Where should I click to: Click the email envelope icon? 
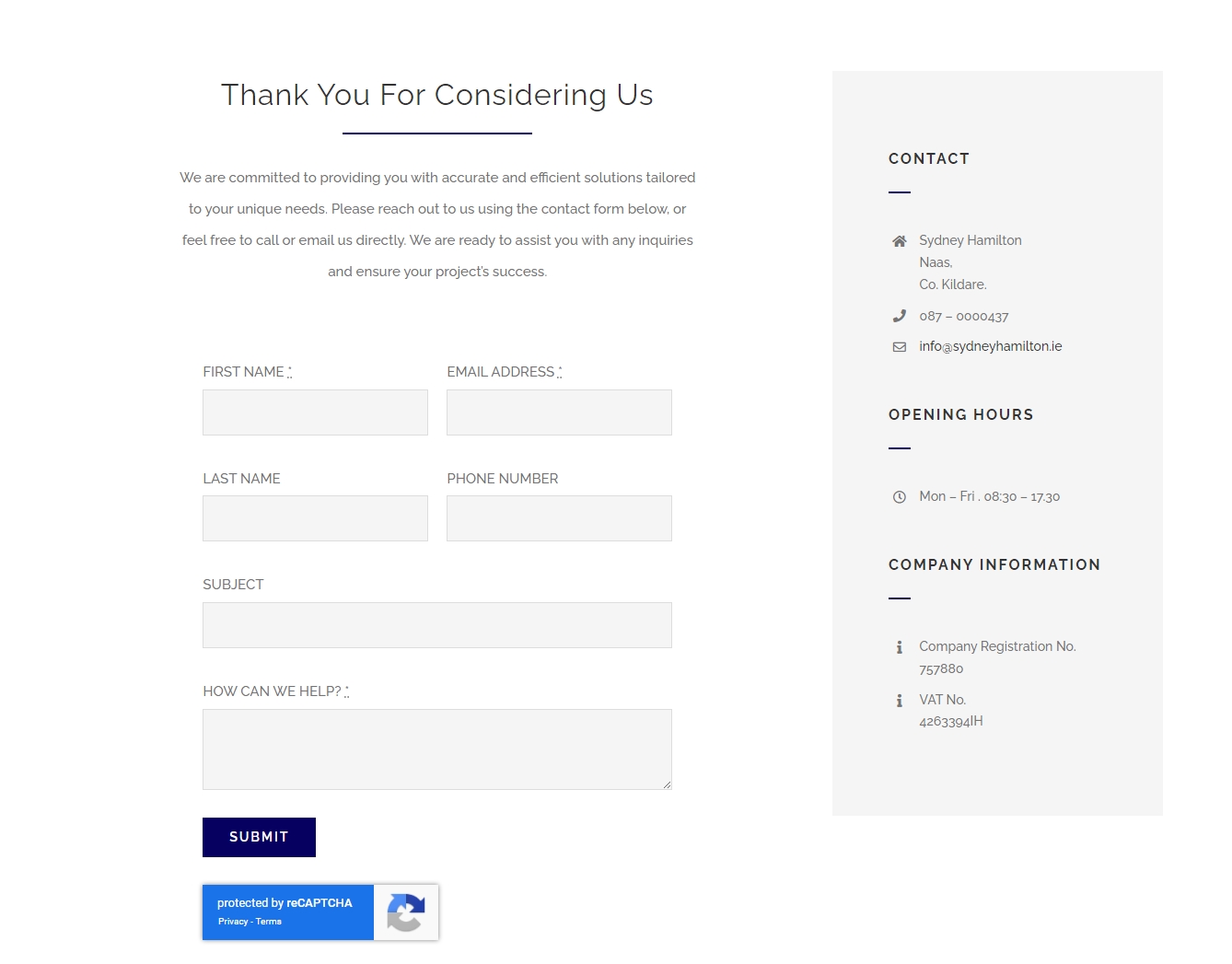pos(900,347)
